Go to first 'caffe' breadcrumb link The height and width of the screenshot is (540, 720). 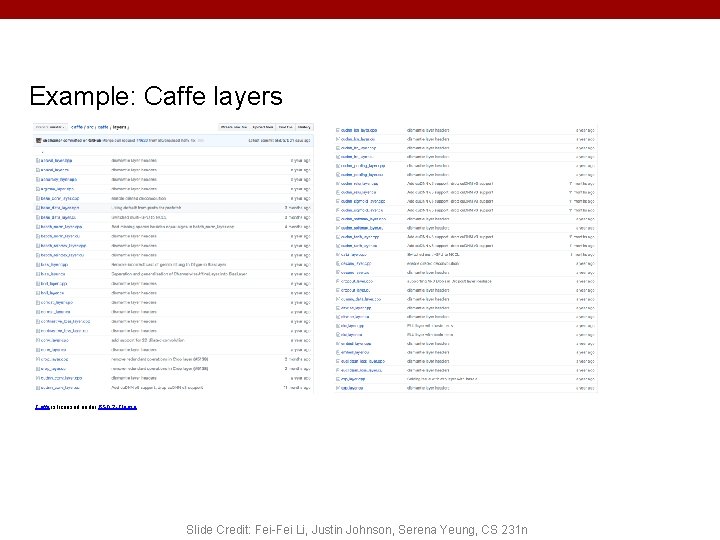coord(77,127)
